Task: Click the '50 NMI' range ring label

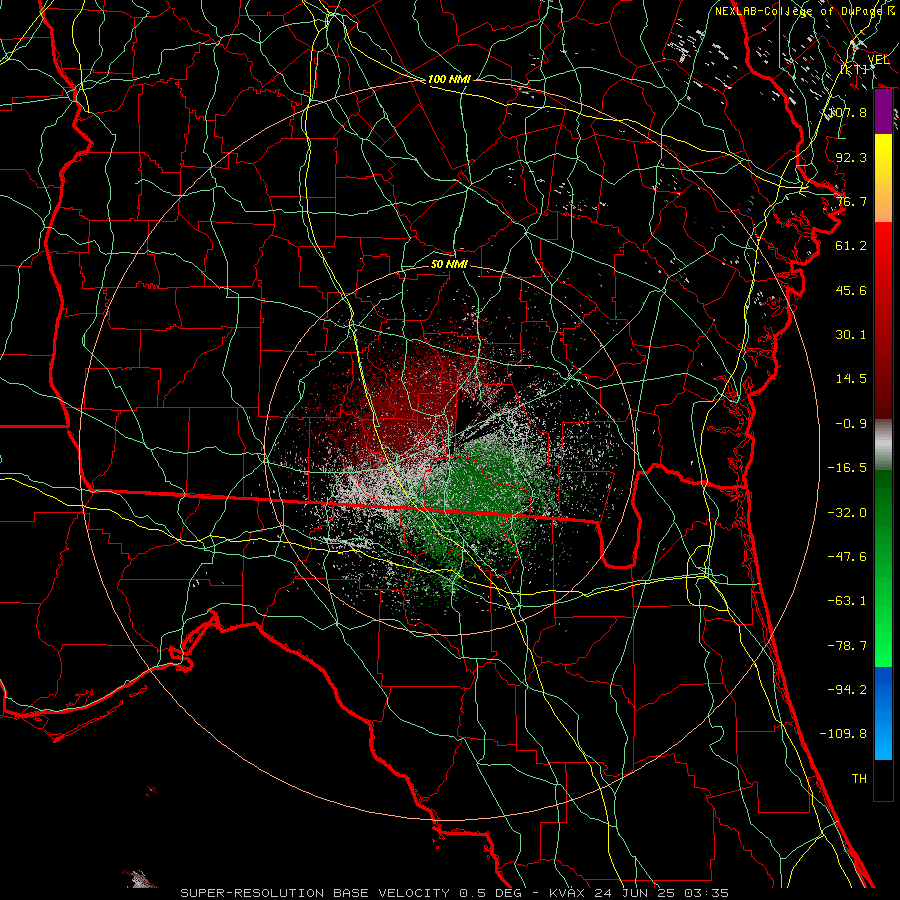Action: [x=449, y=264]
